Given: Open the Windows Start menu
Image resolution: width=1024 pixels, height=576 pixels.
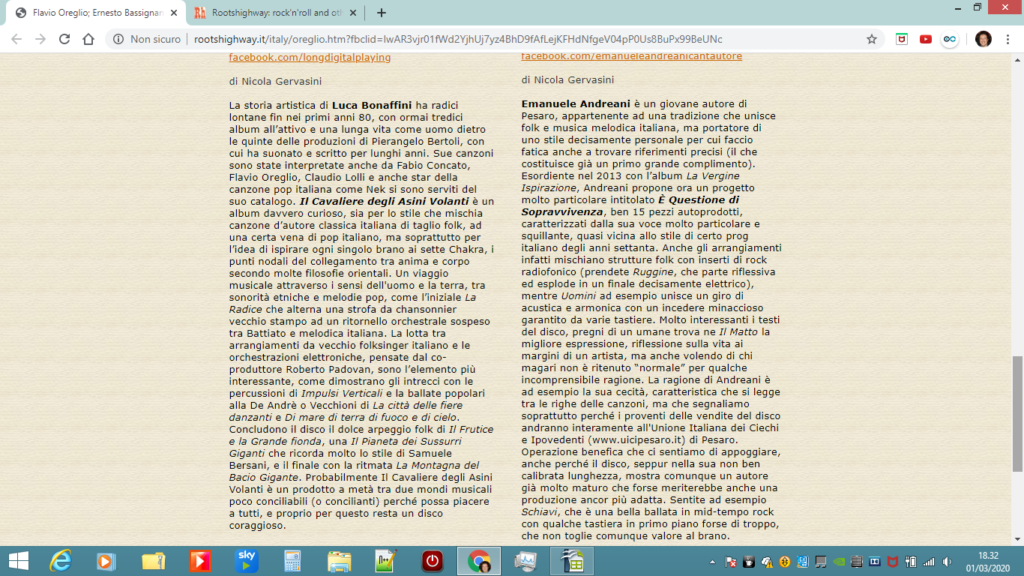Looking at the screenshot, I should pos(19,561).
